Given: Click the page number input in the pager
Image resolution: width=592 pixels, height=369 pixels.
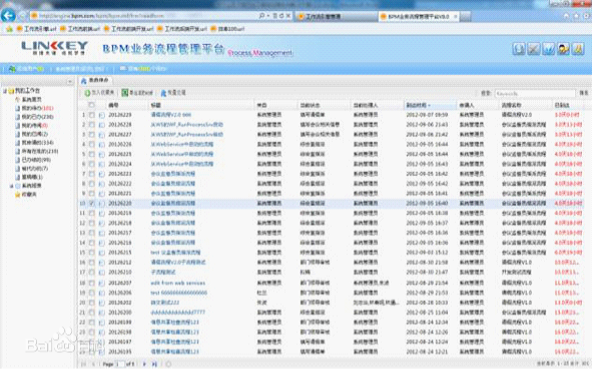Looking at the screenshot, I should click(x=120, y=364).
